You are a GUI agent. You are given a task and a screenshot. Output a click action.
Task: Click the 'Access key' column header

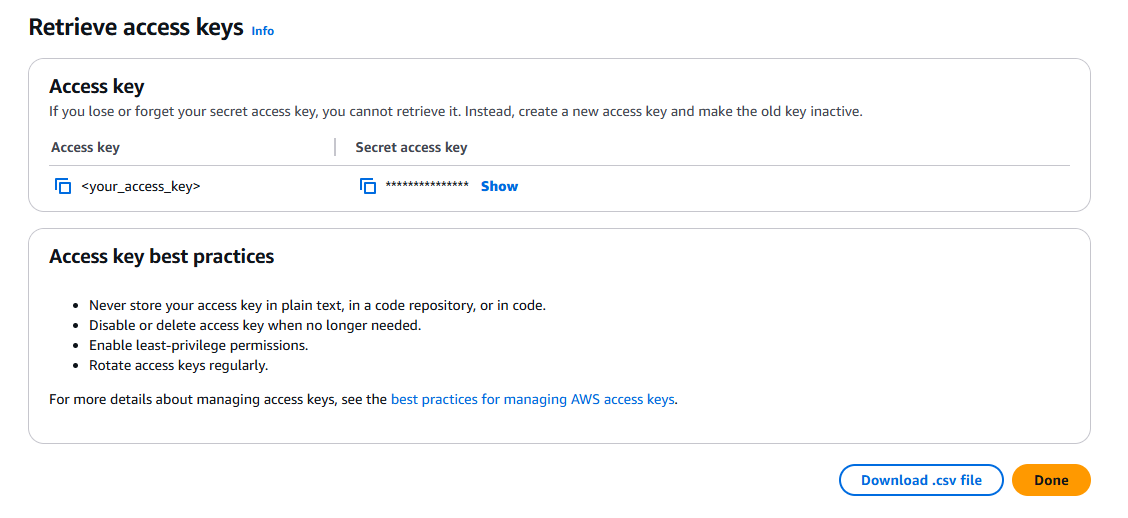point(86,147)
